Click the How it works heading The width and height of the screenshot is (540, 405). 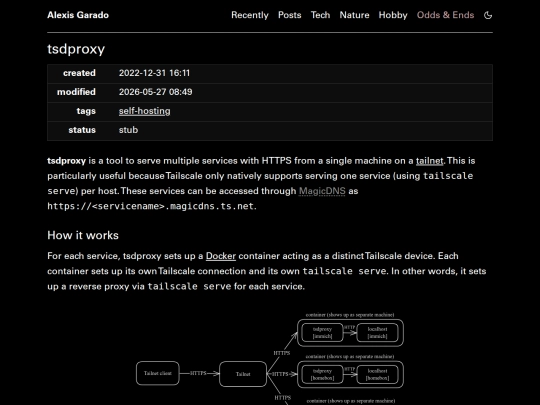click(83, 235)
